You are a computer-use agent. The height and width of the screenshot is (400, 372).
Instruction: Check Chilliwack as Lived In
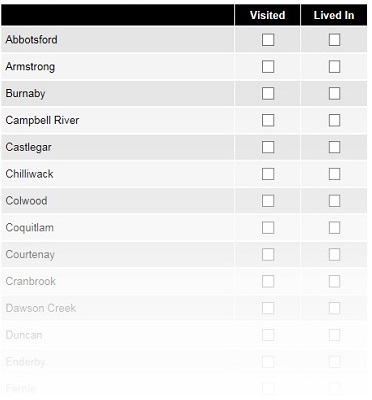point(334,174)
